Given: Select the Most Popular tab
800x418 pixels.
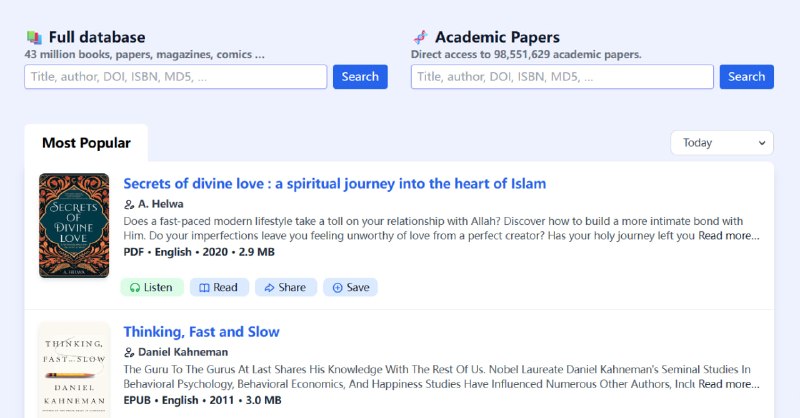Looking at the screenshot, I should (x=86, y=143).
